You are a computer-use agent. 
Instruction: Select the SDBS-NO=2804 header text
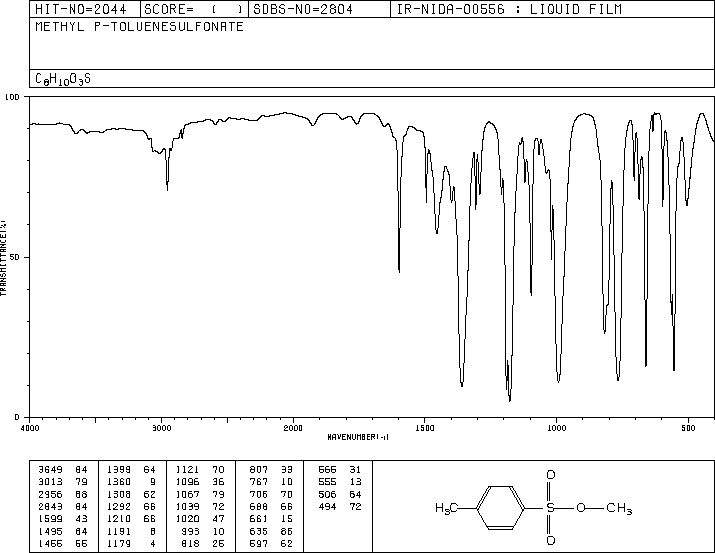(303, 9)
